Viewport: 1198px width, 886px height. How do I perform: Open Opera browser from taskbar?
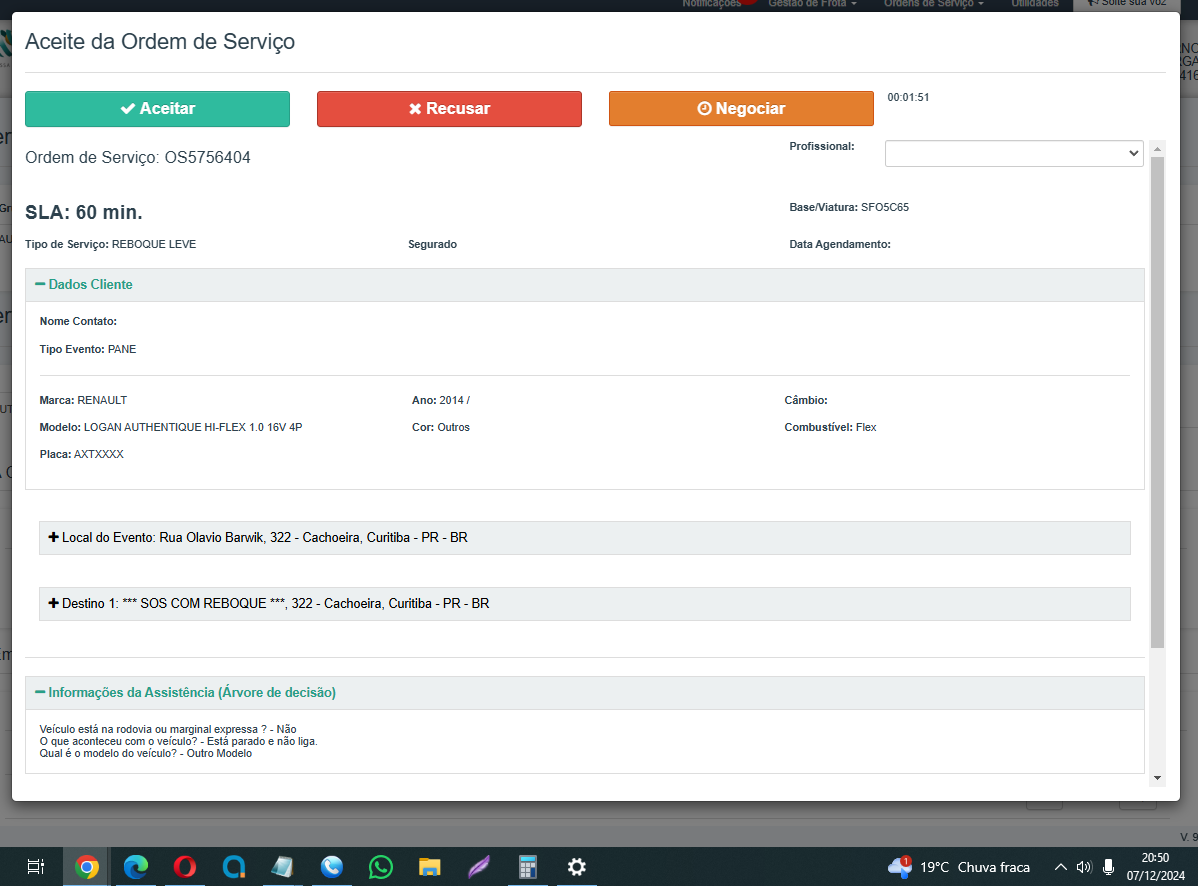tap(185, 867)
